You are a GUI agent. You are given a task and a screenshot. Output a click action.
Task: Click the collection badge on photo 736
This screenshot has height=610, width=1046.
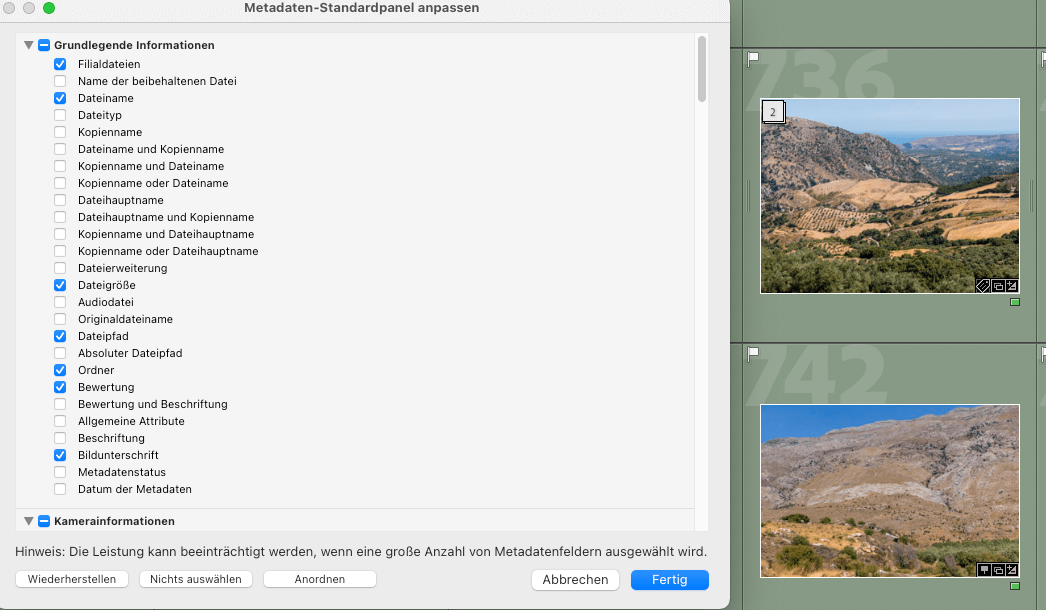[x=998, y=286]
